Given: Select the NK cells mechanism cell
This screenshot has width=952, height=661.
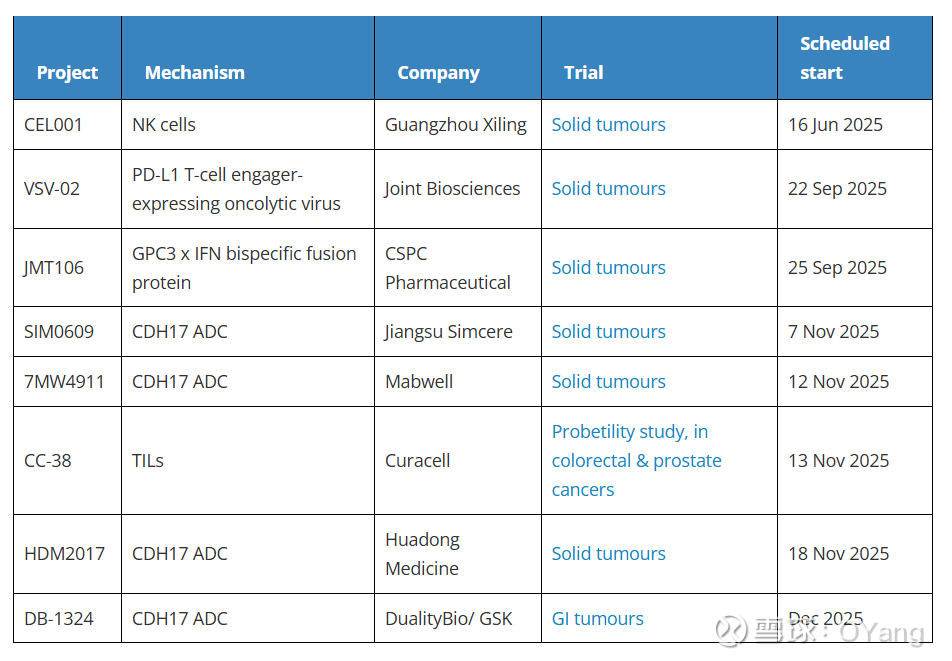Looking at the screenshot, I should [164, 125].
